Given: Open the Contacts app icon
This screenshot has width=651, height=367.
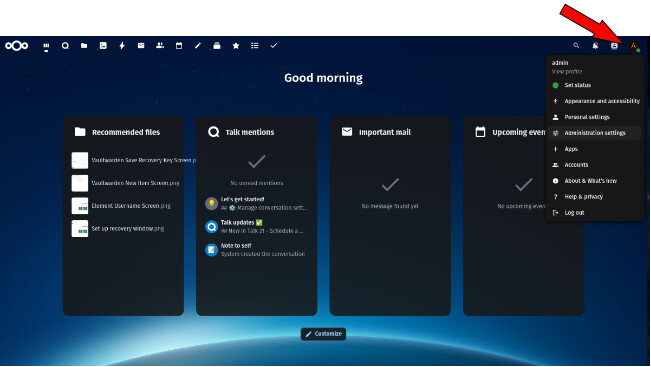Looking at the screenshot, I should pyautogui.click(x=160, y=46).
